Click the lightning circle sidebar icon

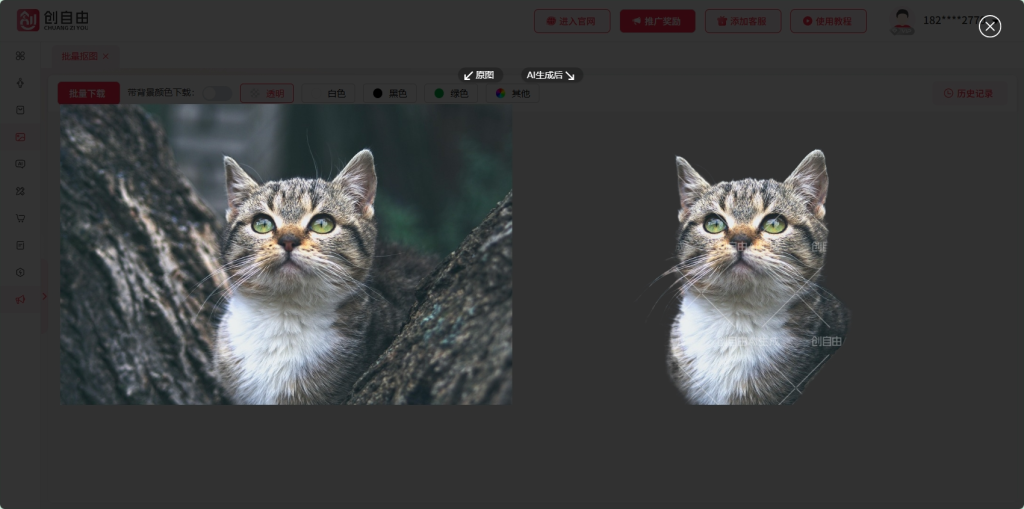[x=20, y=272]
